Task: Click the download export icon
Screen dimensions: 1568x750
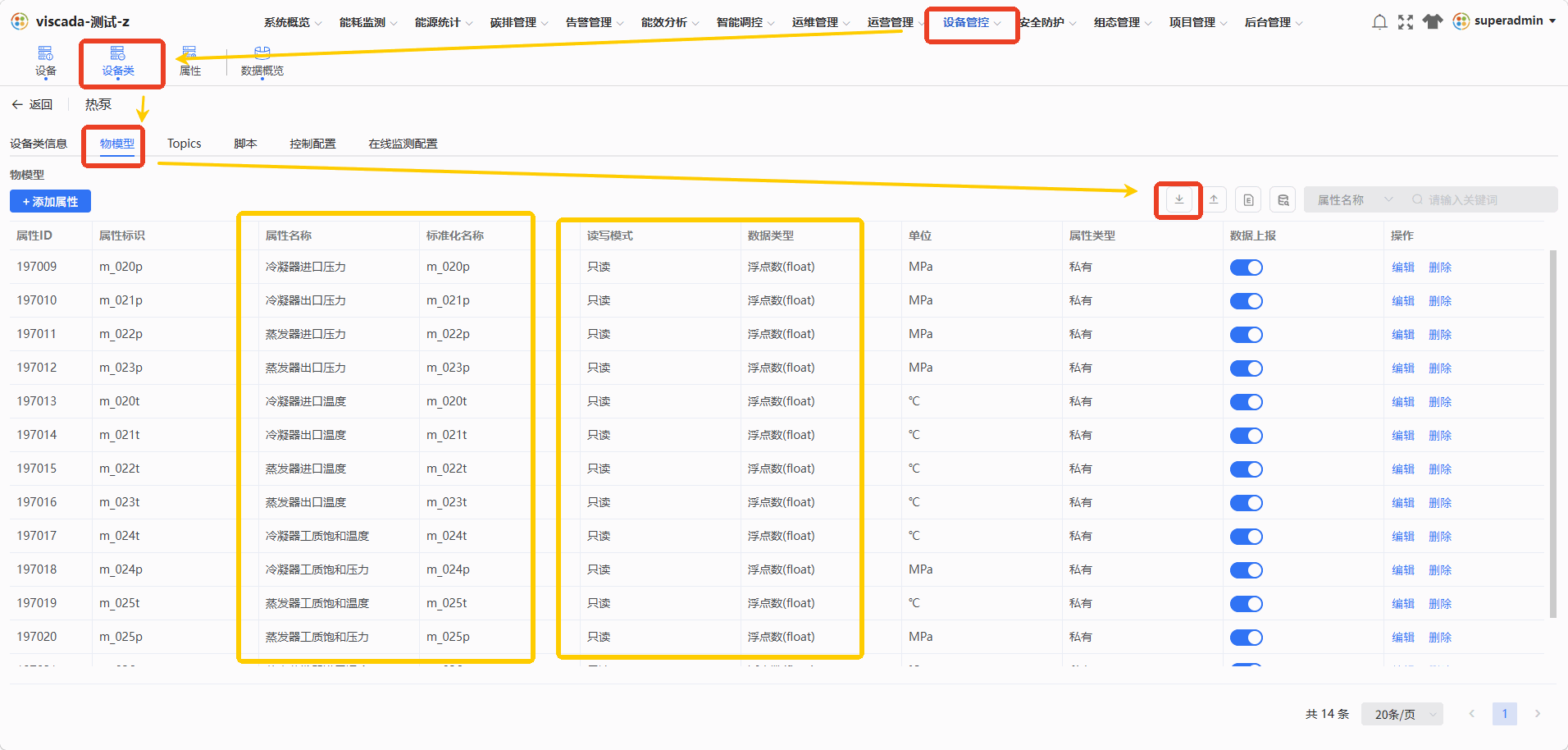Action: pyautogui.click(x=1178, y=199)
